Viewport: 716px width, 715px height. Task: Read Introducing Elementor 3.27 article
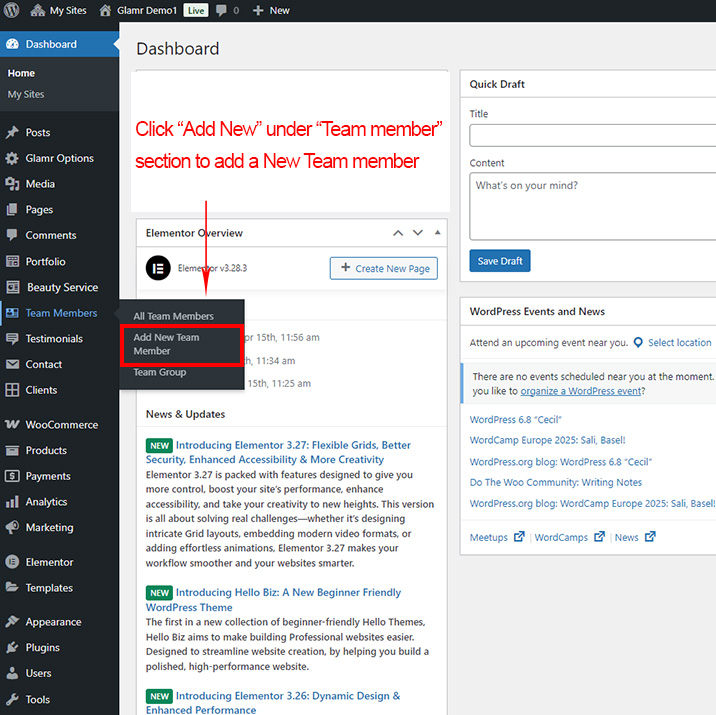278,452
